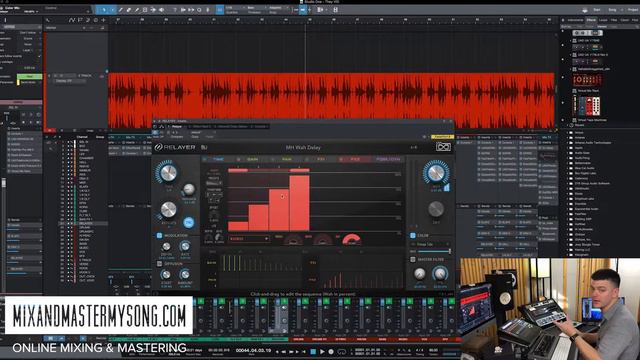Open the Instruments browser tab

pyautogui.click(x=575, y=20)
